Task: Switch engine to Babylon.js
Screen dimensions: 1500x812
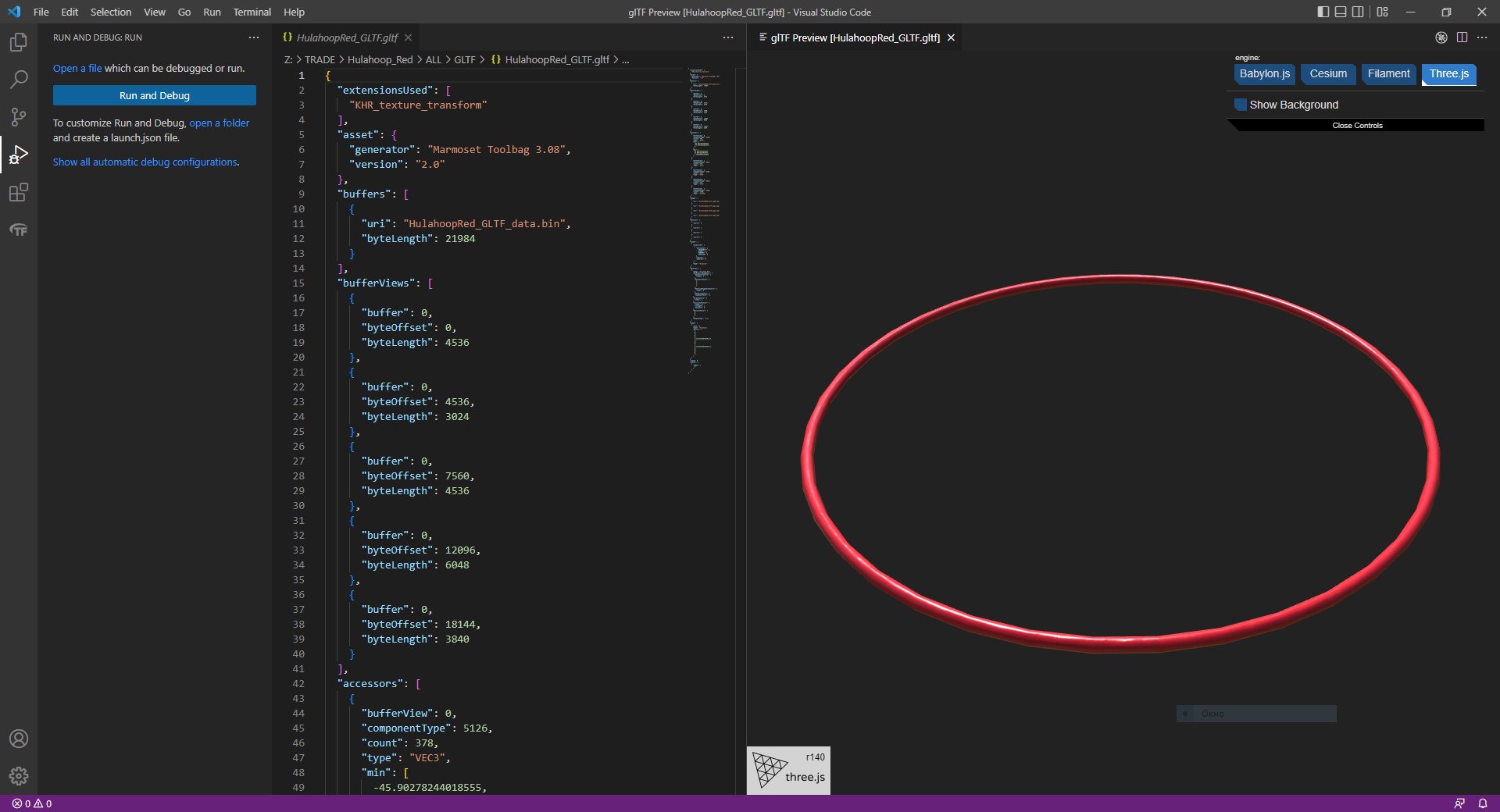Action: pos(1264,74)
